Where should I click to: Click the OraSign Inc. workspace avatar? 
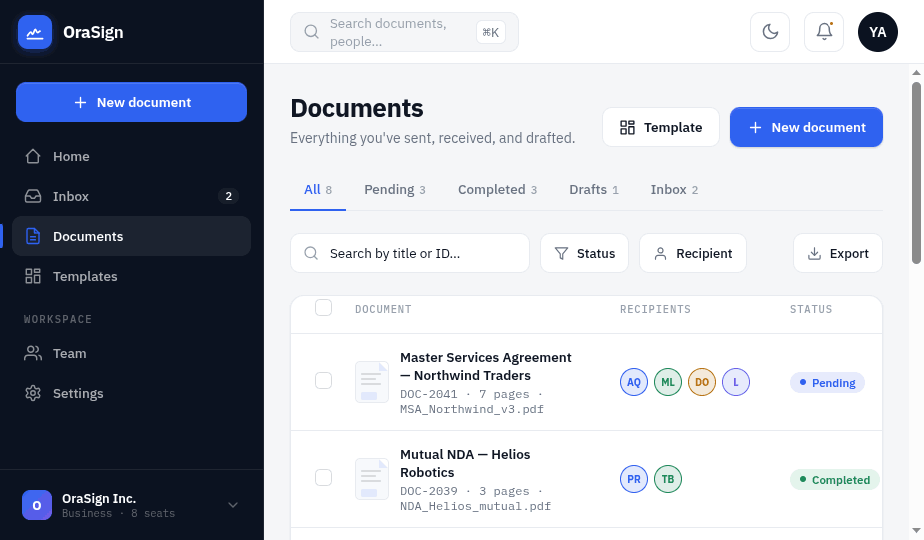[37, 505]
